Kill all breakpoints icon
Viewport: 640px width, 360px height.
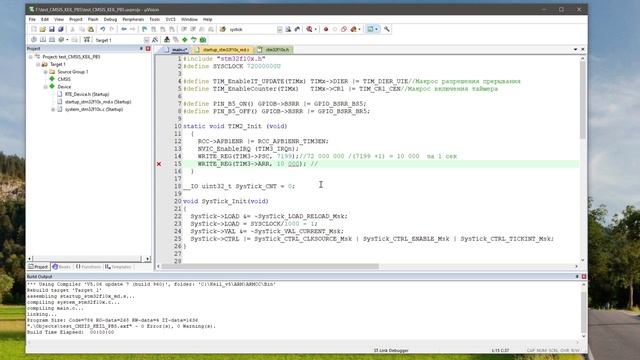(x=353, y=29)
